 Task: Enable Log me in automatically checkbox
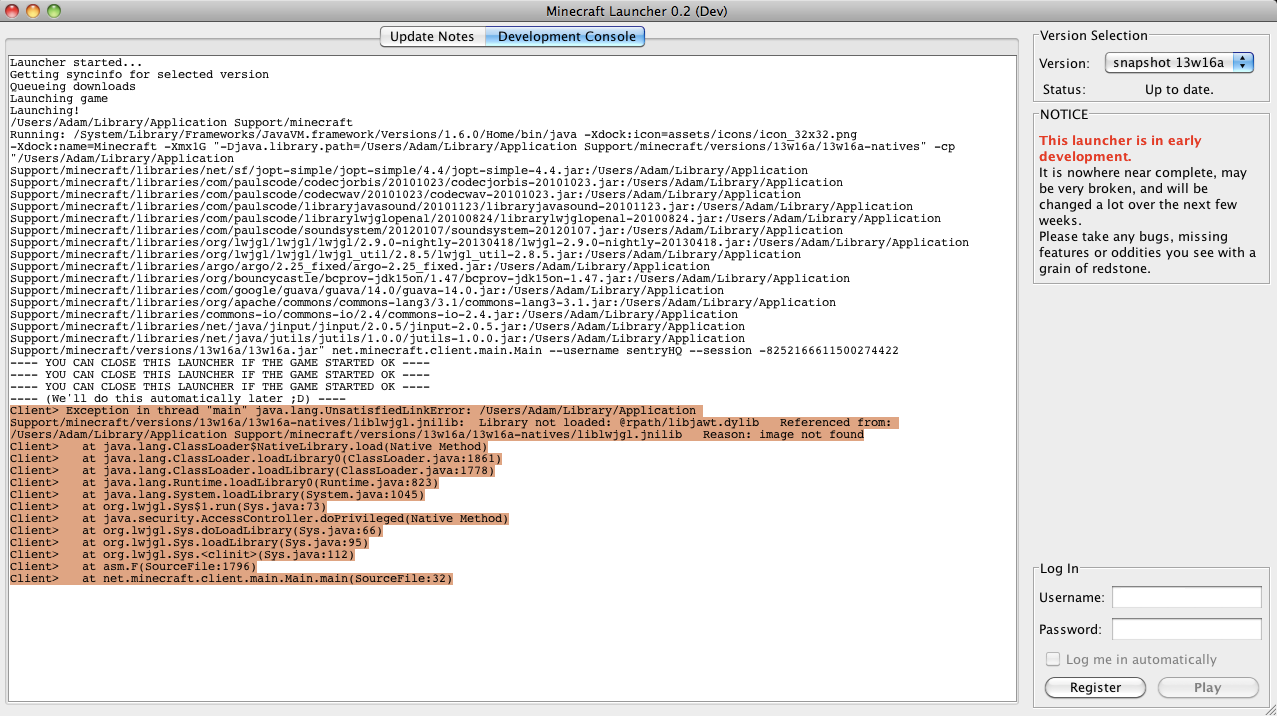click(x=1052, y=659)
